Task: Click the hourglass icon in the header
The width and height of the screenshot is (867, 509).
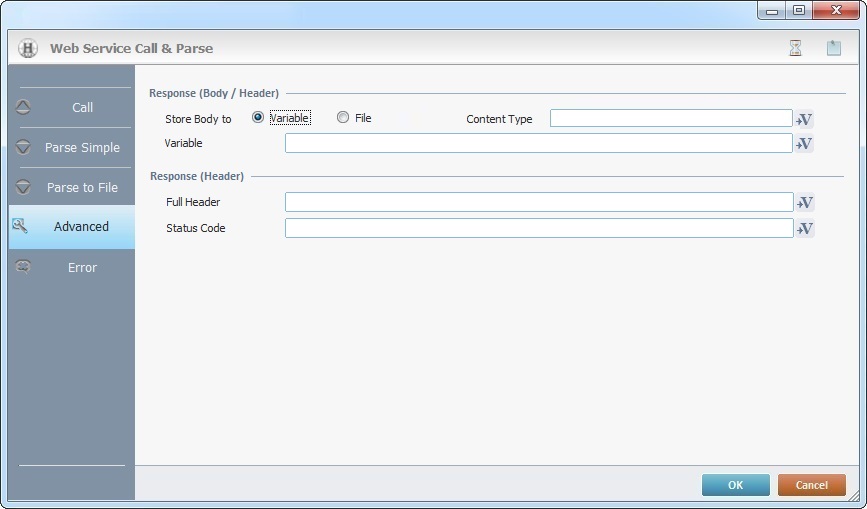Action: (795, 48)
